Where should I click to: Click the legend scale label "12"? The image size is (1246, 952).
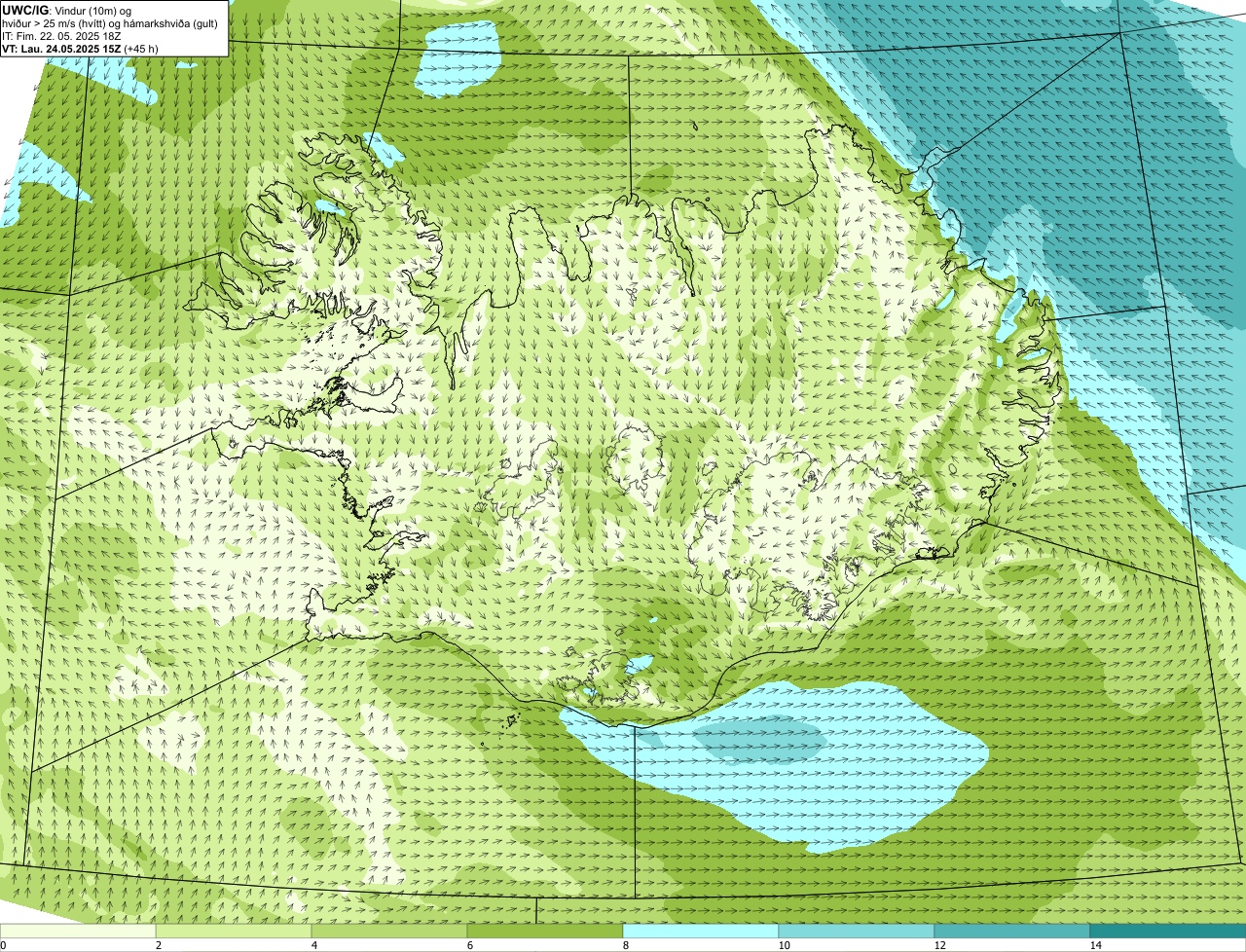pos(939,945)
